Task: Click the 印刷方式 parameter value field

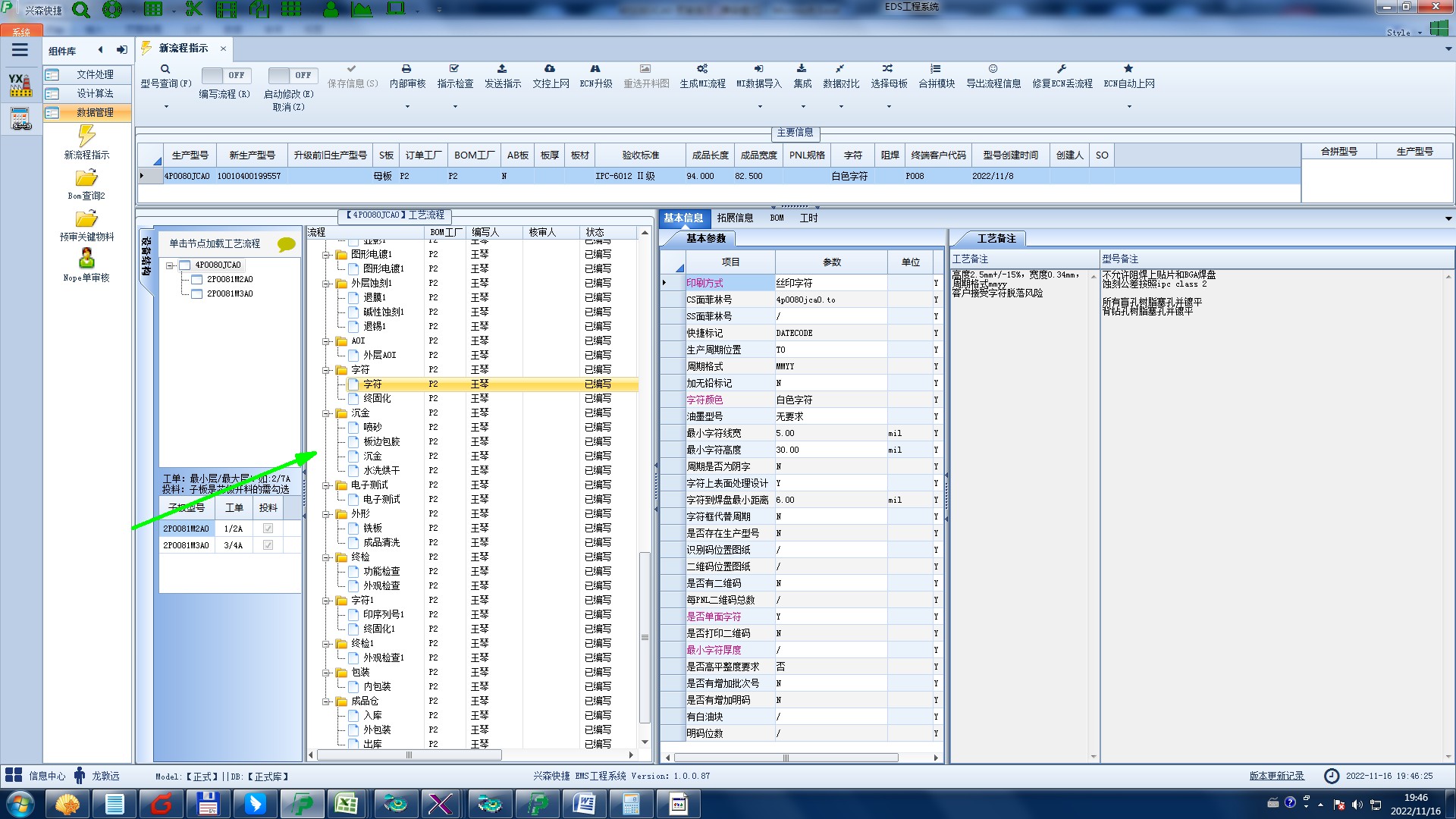Action: click(x=830, y=283)
